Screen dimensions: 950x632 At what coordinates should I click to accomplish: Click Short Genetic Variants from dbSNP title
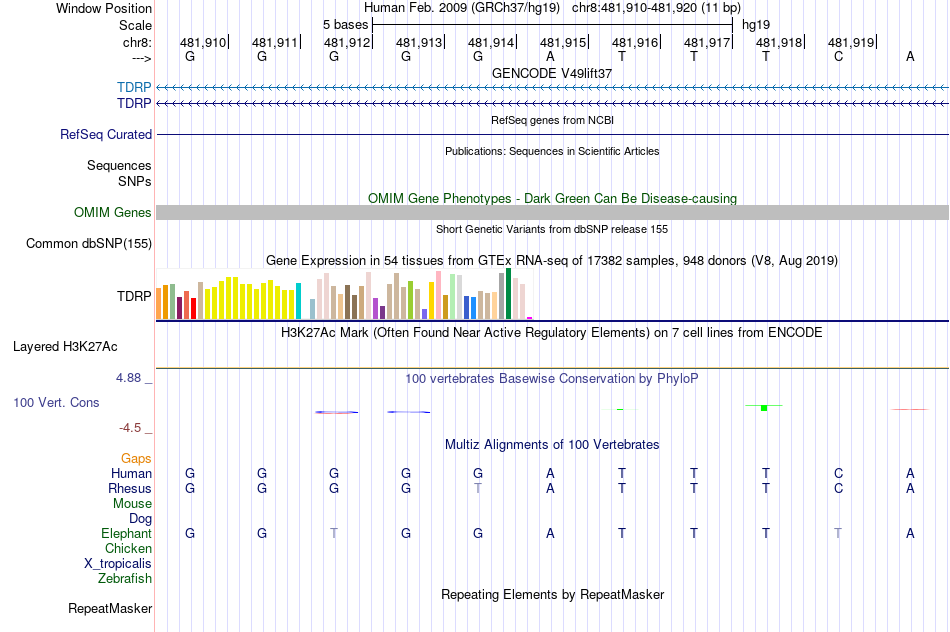(x=552, y=229)
